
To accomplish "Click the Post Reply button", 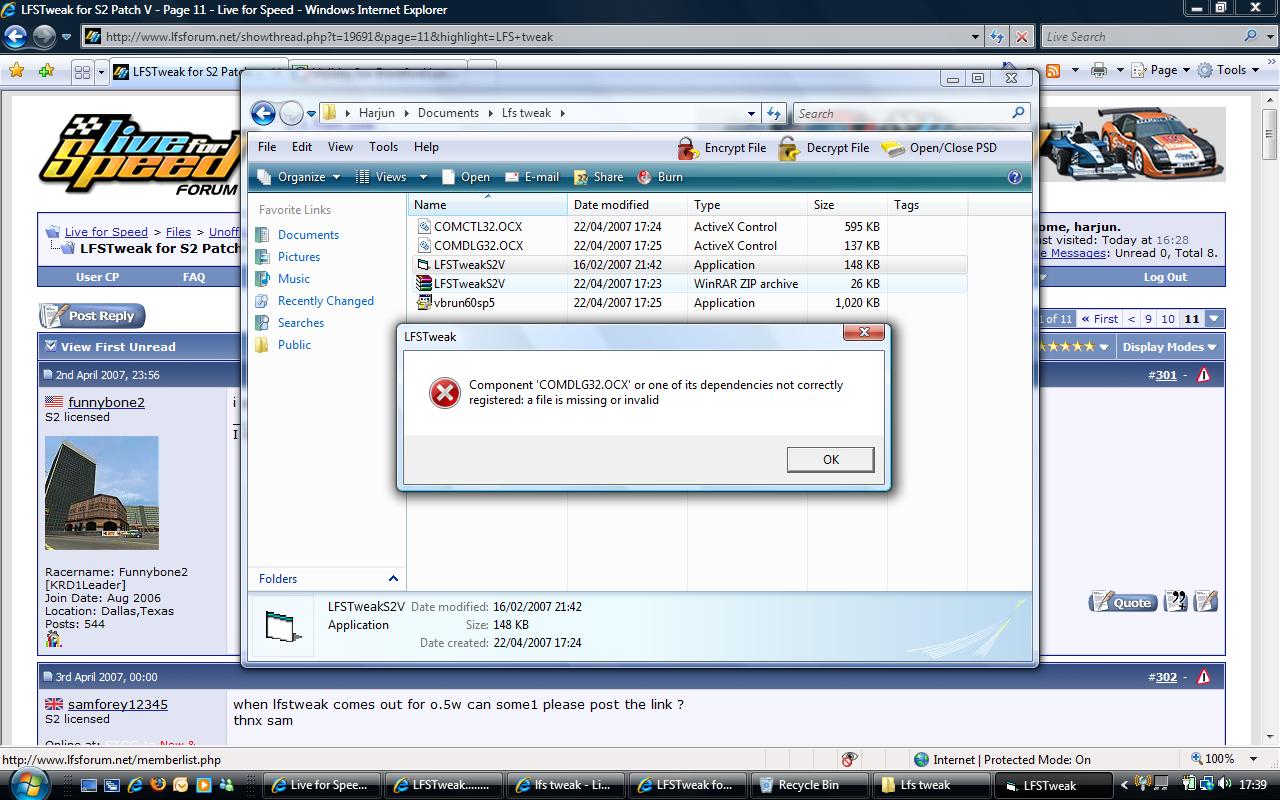I will (92, 316).
